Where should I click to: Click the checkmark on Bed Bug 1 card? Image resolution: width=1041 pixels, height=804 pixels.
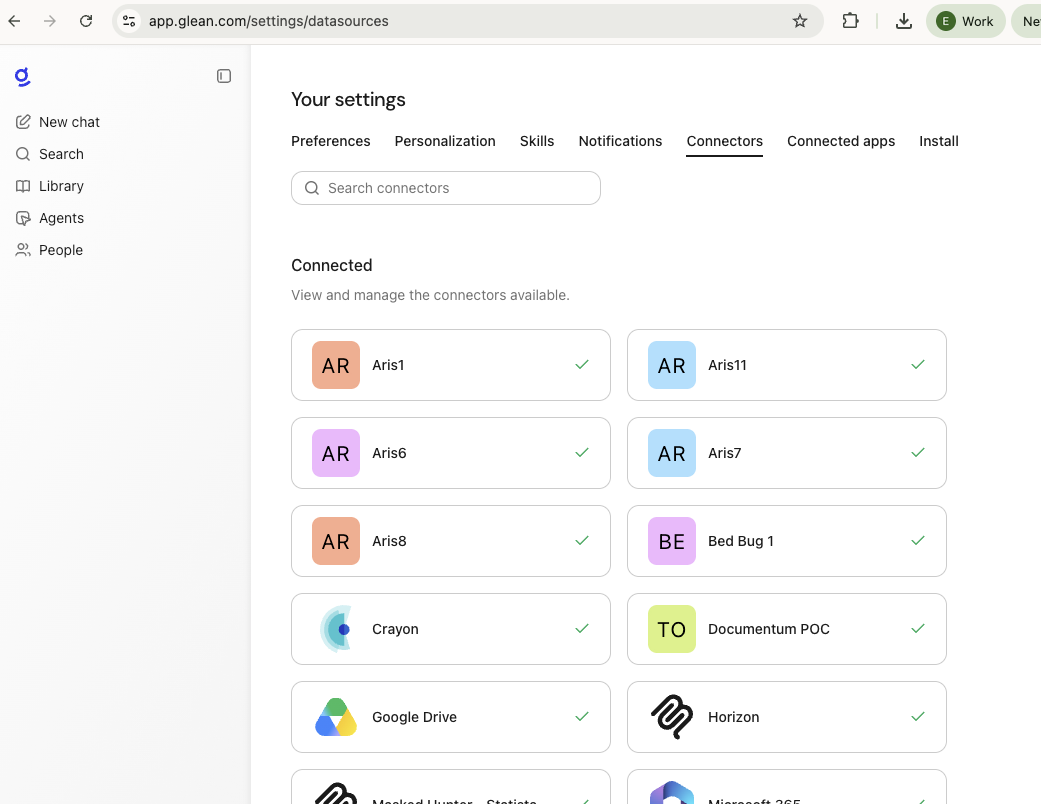(x=918, y=540)
